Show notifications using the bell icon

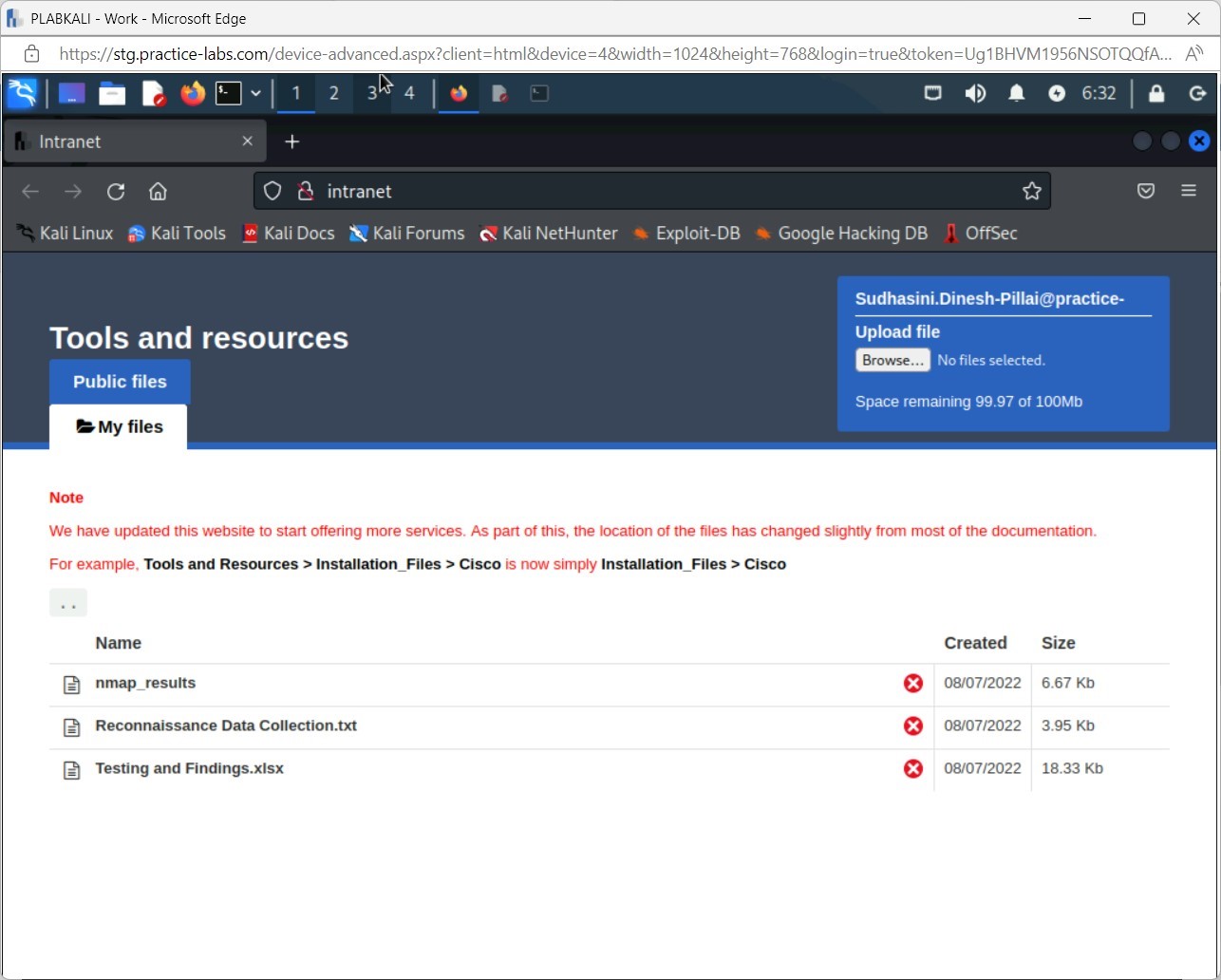pos(1016,93)
